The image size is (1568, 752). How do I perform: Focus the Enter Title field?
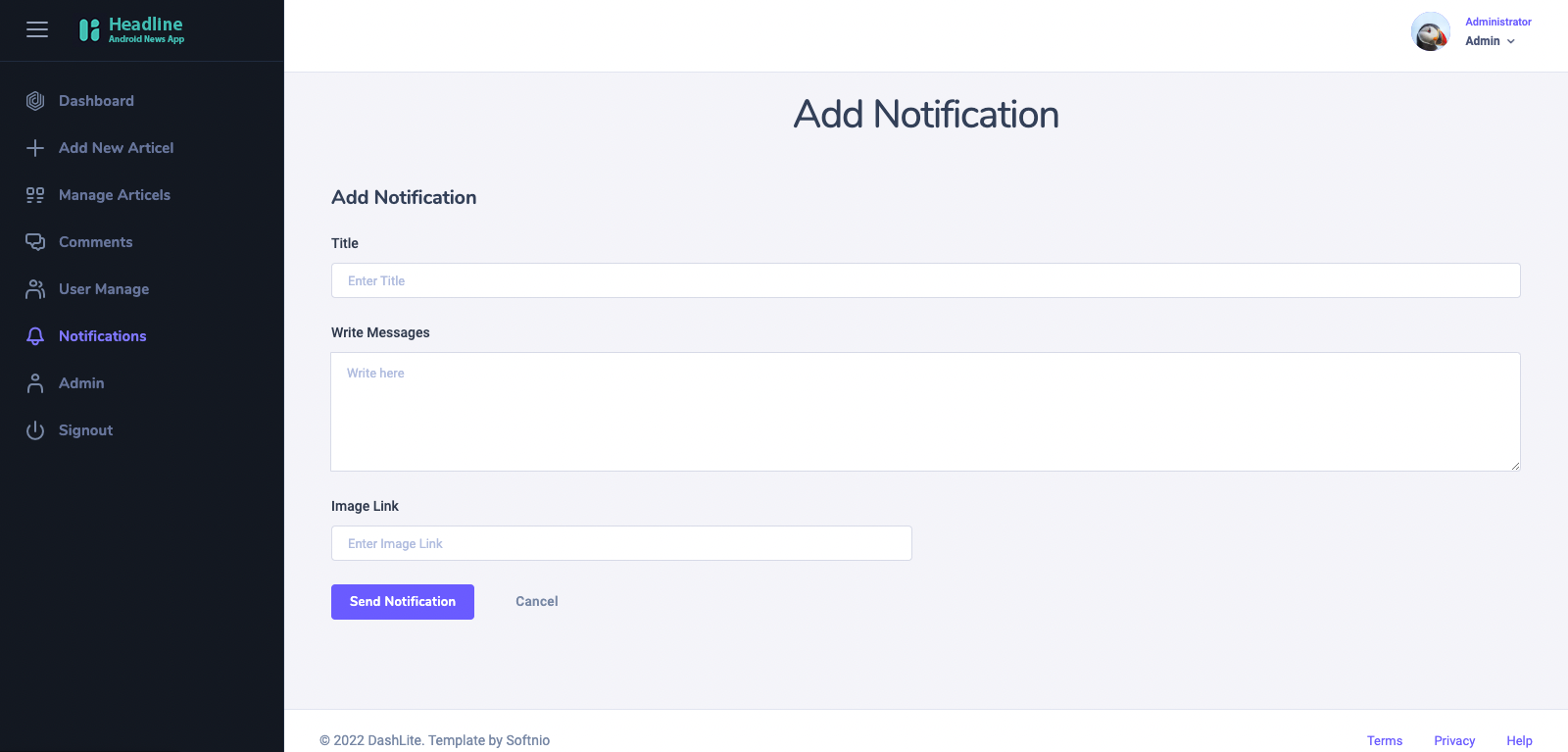(926, 280)
